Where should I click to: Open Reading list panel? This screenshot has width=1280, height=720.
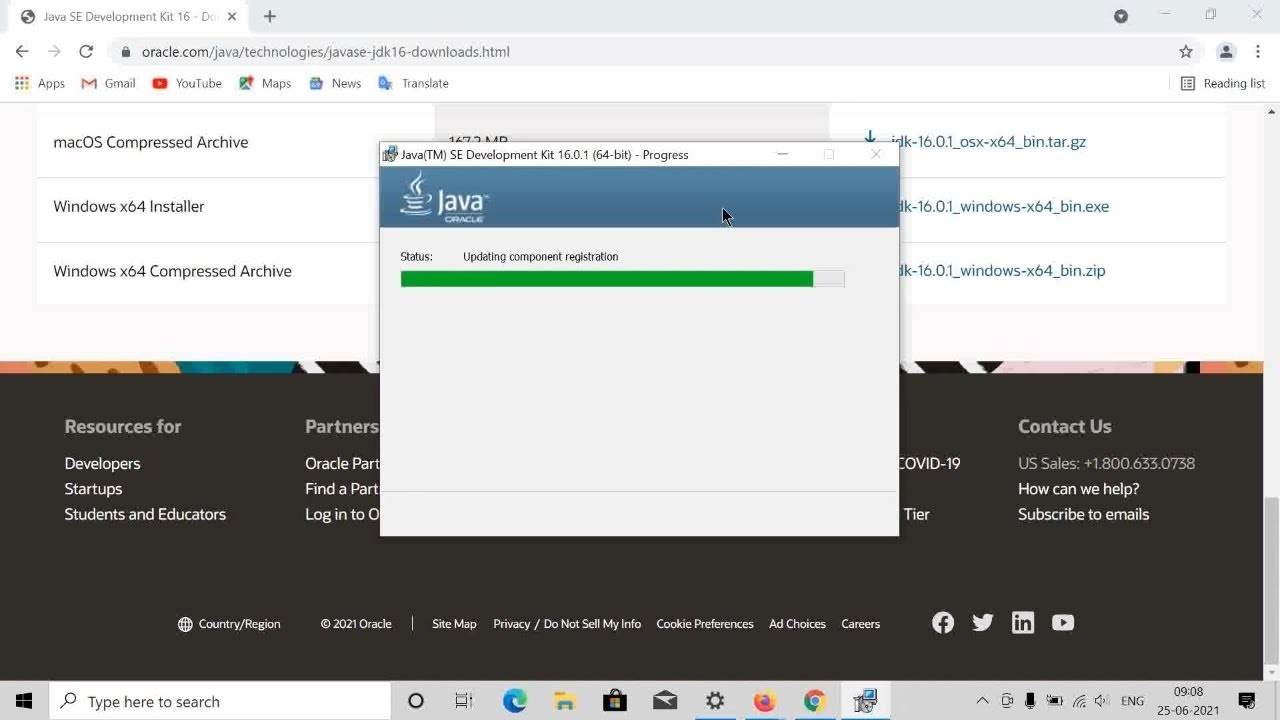pyautogui.click(x=1223, y=83)
